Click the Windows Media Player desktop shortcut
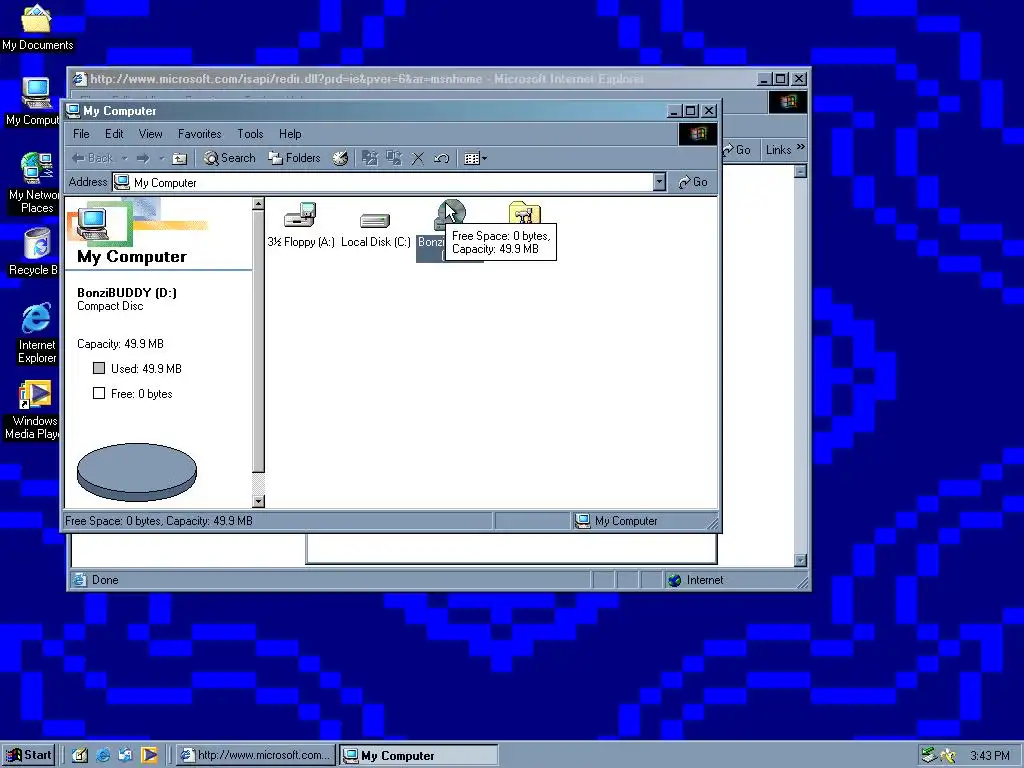Image resolution: width=1024 pixels, height=768 pixels. [x=33, y=411]
